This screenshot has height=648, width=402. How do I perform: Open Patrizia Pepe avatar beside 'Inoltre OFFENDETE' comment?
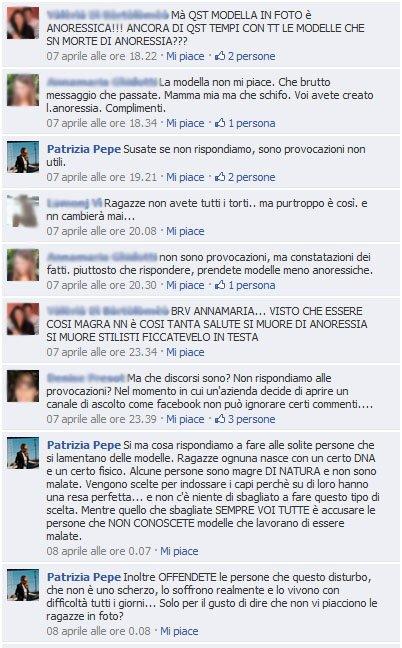23,585
